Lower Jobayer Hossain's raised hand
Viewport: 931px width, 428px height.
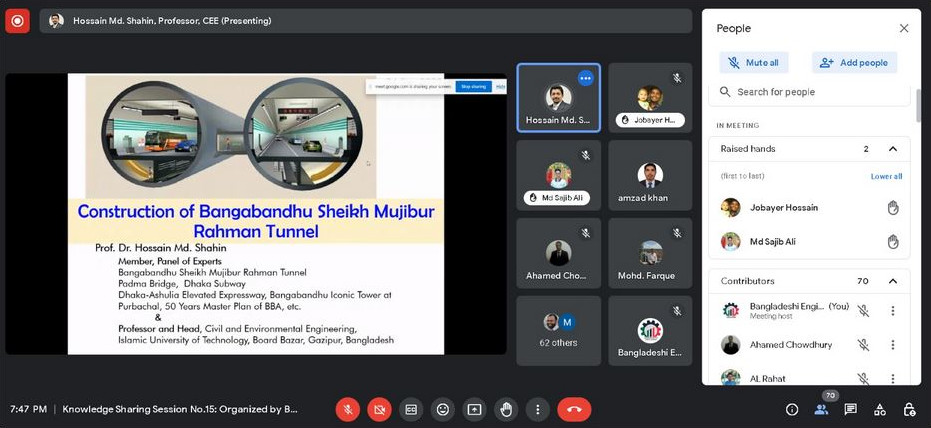tap(893, 208)
